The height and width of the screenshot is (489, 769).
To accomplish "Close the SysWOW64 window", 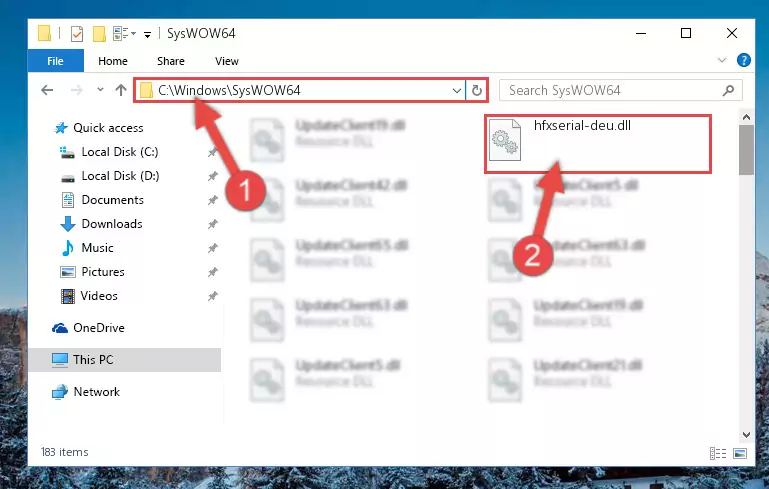I will [732, 33].
